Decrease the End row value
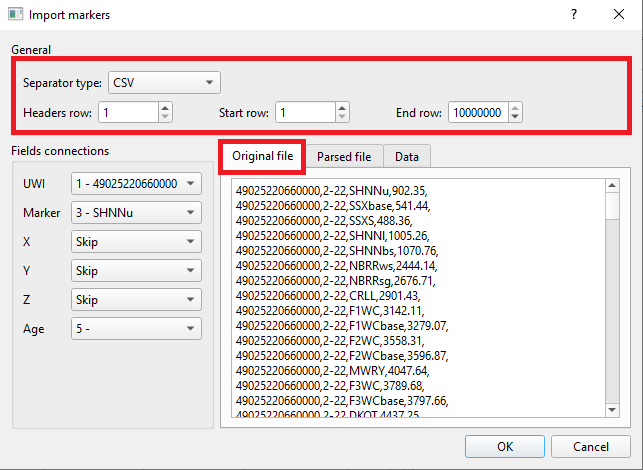This screenshot has width=643, height=470. click(x=515, y=118)
